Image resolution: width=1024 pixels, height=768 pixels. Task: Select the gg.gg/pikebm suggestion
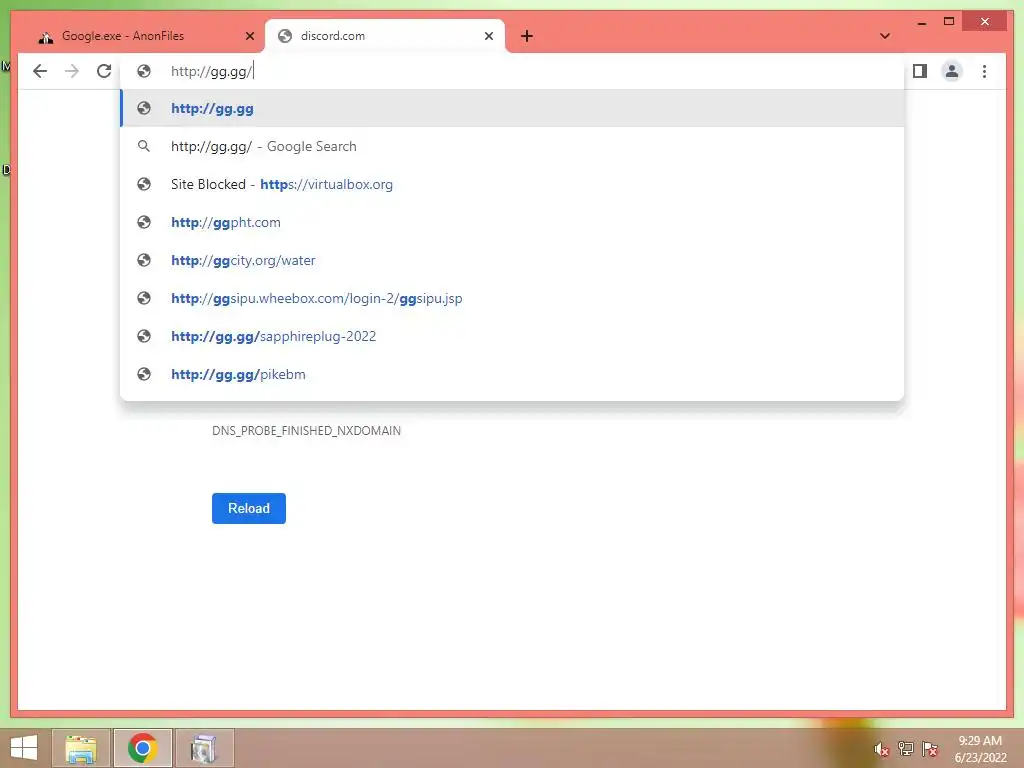click(512, 374)
